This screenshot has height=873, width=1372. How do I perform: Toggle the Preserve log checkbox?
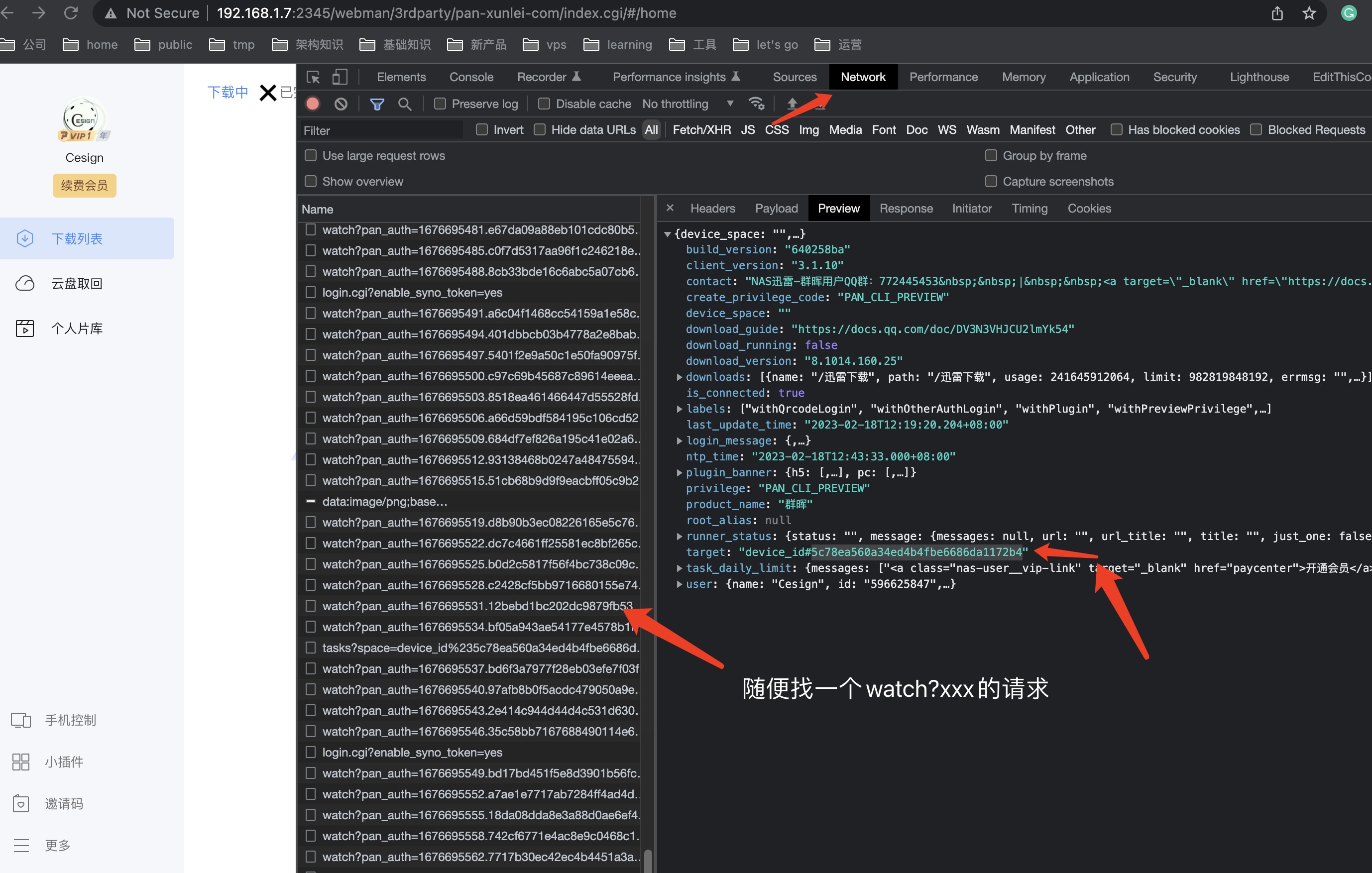point(441,104)
